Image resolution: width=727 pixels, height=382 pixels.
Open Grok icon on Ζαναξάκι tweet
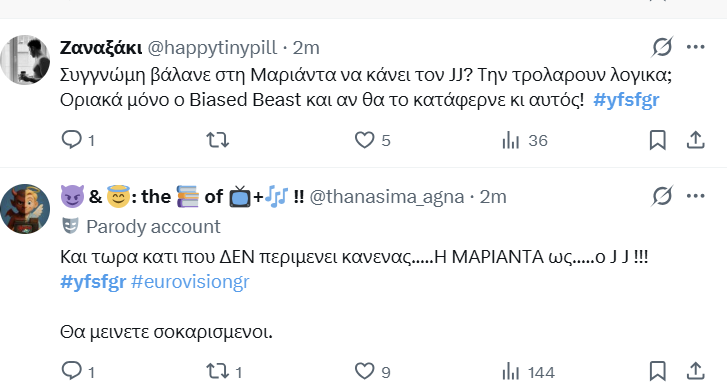coord(662,47)
